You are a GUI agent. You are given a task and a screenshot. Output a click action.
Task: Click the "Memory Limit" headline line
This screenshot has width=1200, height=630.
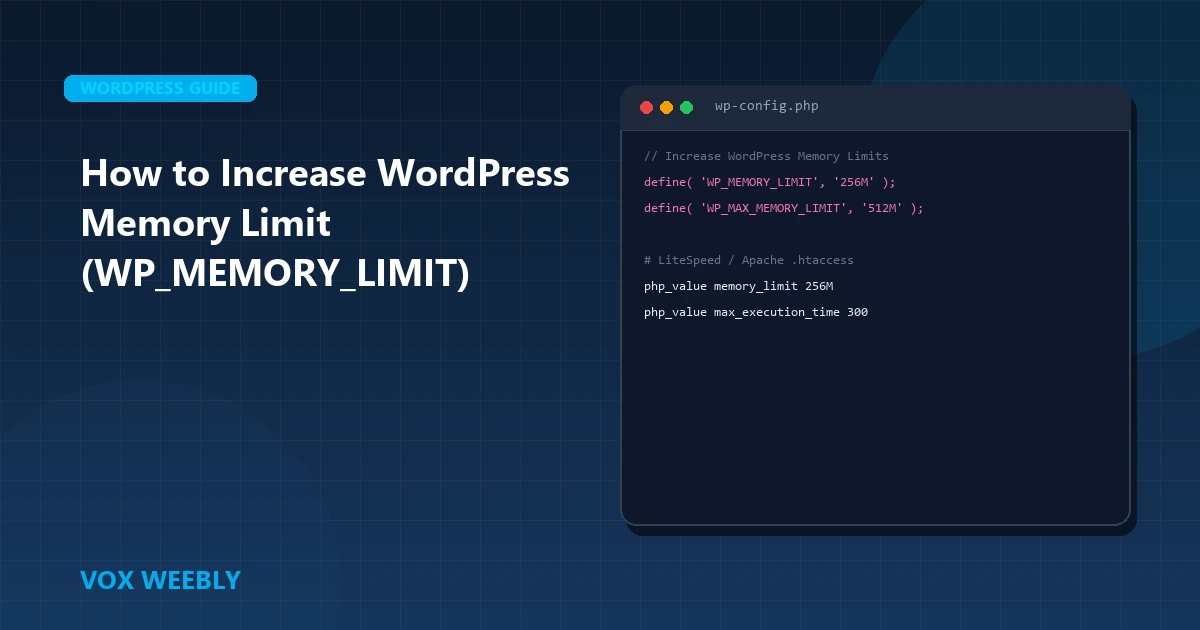(205, 223)
